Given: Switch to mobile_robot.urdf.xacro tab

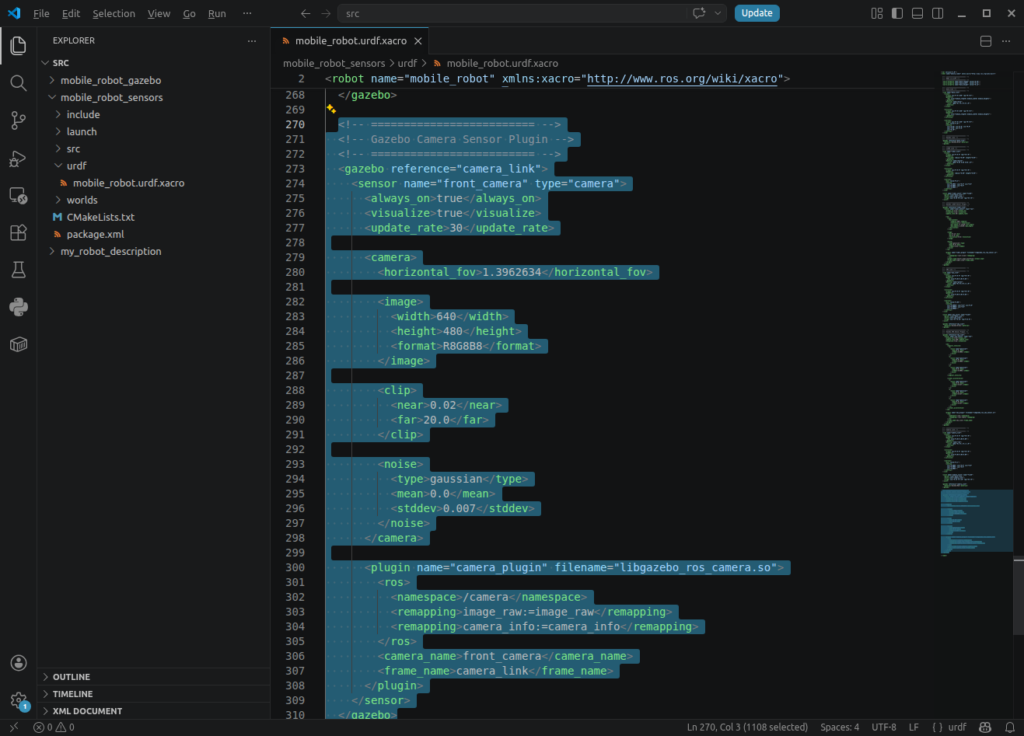Looking at the screenshot, I should pyautogui.click(x=349, y=41).
